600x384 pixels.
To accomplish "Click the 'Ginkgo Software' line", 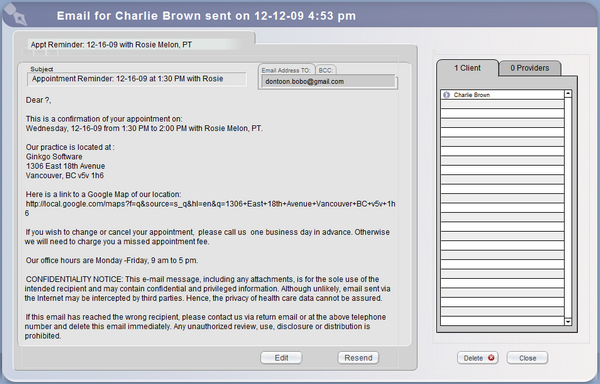I will (54, 156).
